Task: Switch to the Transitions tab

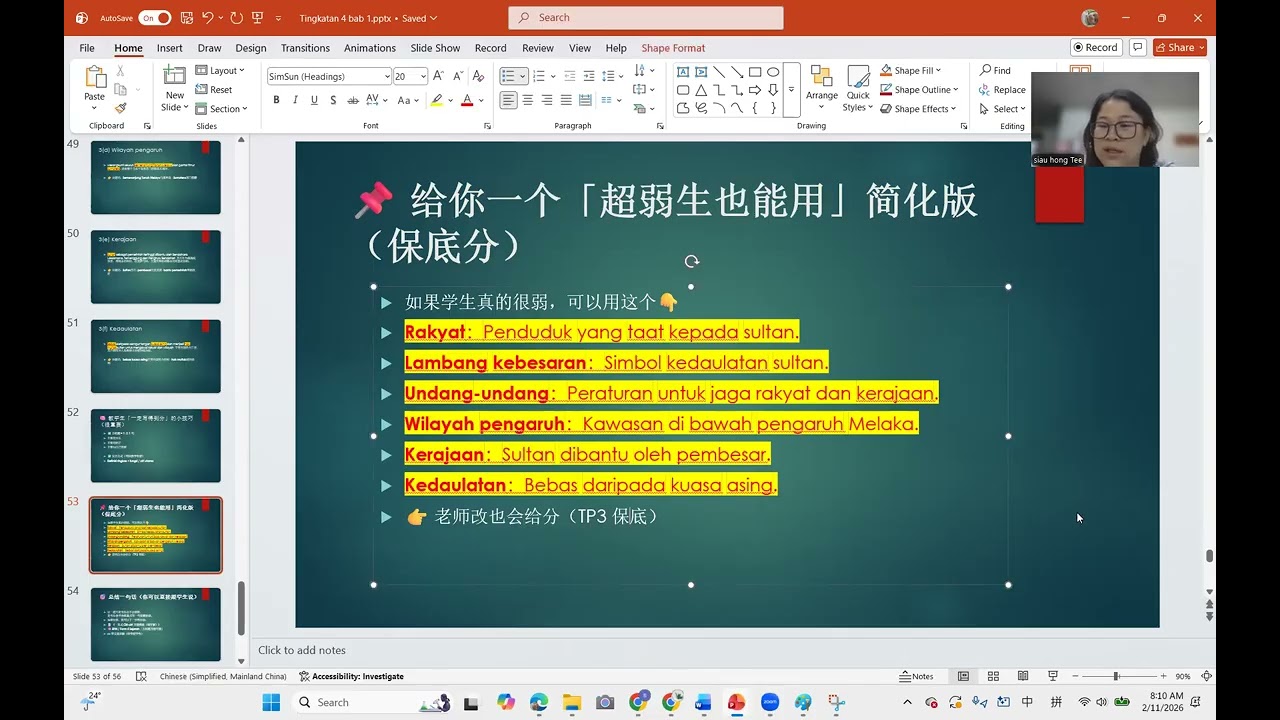Action: pos(305,48)
